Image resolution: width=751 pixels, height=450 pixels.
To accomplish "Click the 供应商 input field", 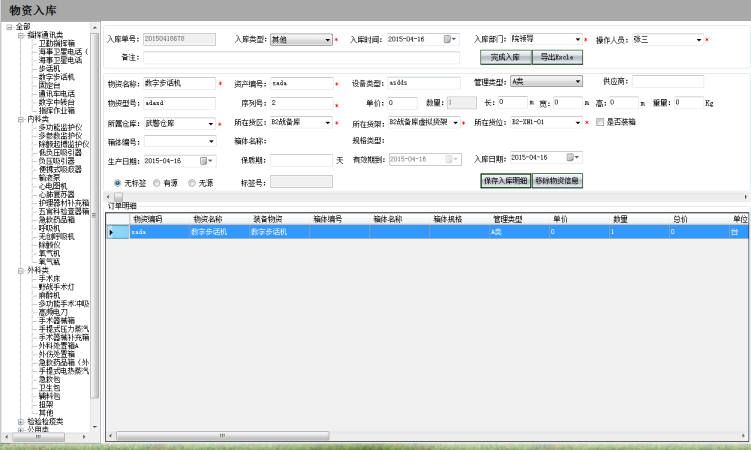I will [x=668, y=81].
